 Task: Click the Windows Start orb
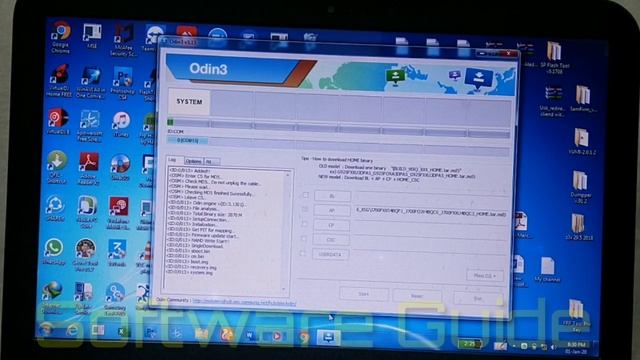pyautogui.click(x=46, y=329)
